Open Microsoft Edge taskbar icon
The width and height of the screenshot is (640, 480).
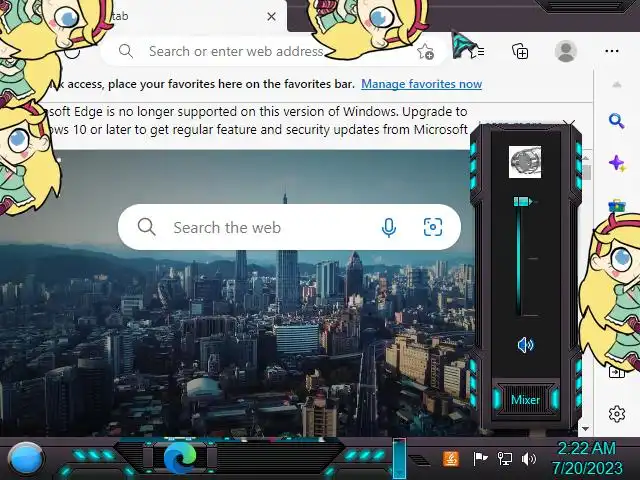[x=180, y=458]
